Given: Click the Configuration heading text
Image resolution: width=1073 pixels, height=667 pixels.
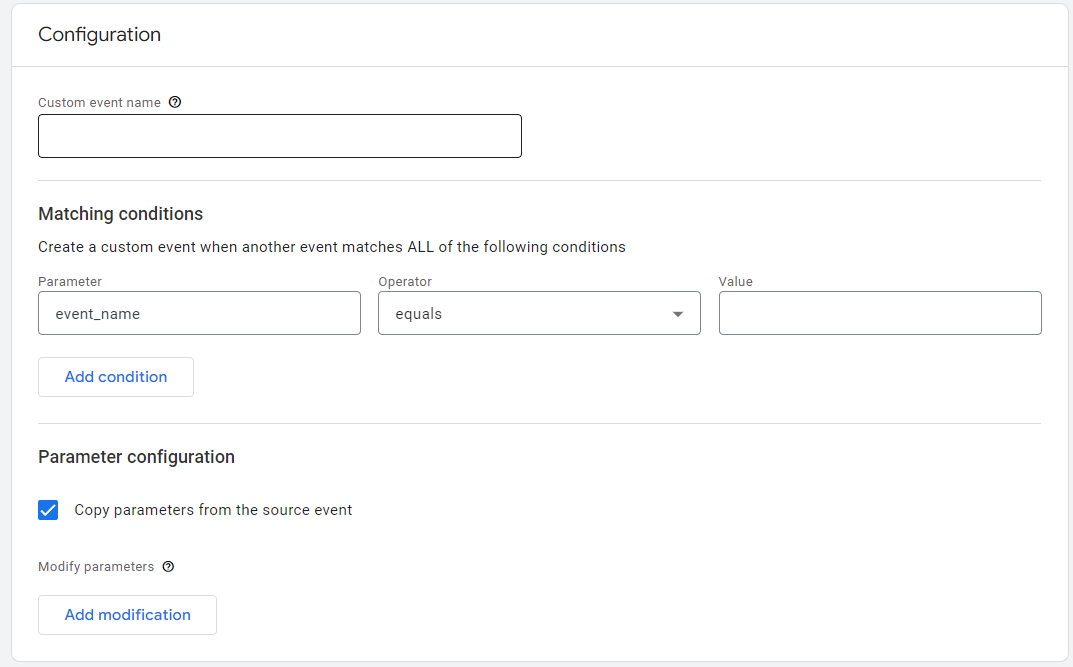Looking at the screenshot, I should click(x=99, y=34).
